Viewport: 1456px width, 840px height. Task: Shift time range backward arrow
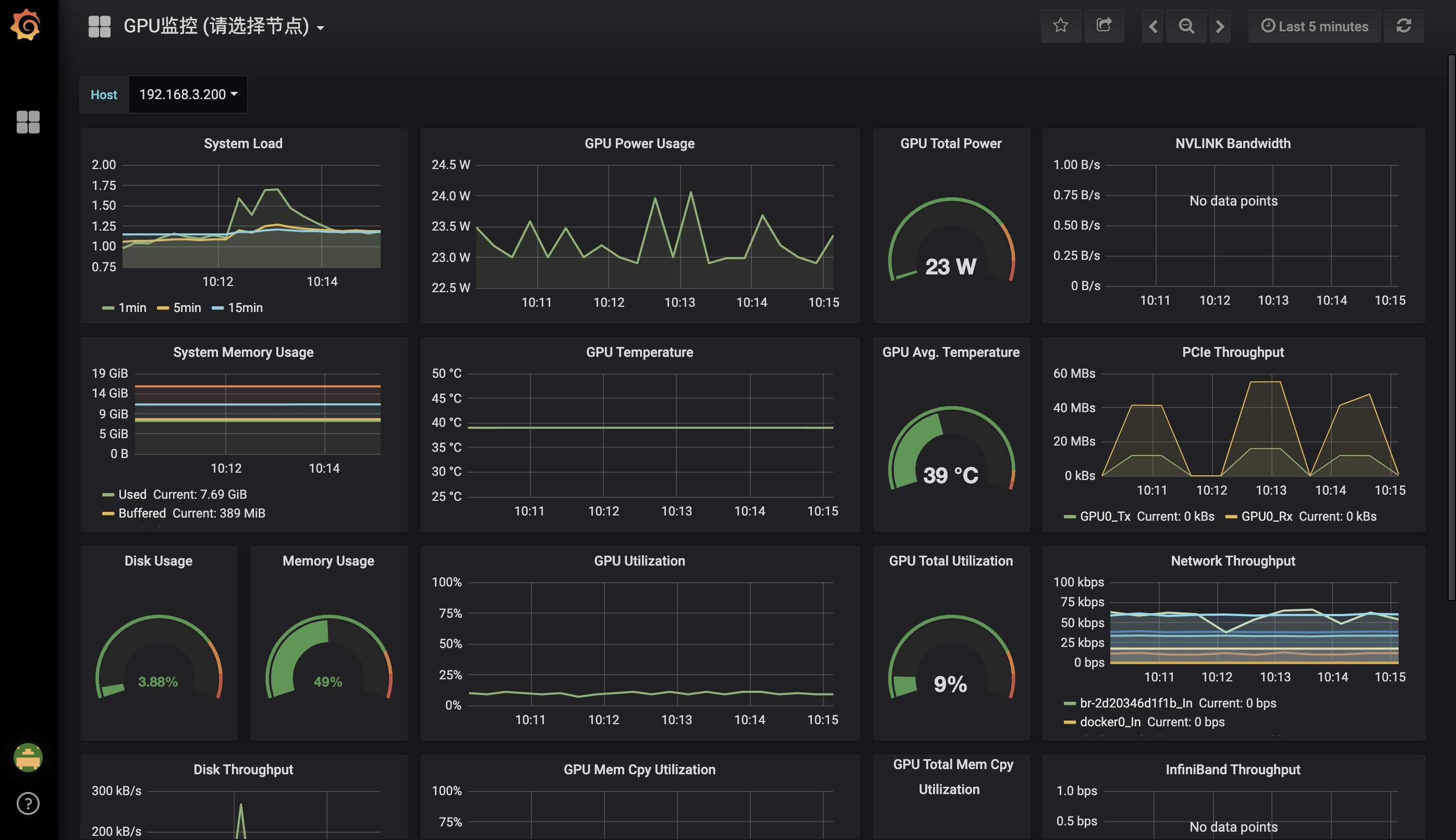pos(1152,27)
